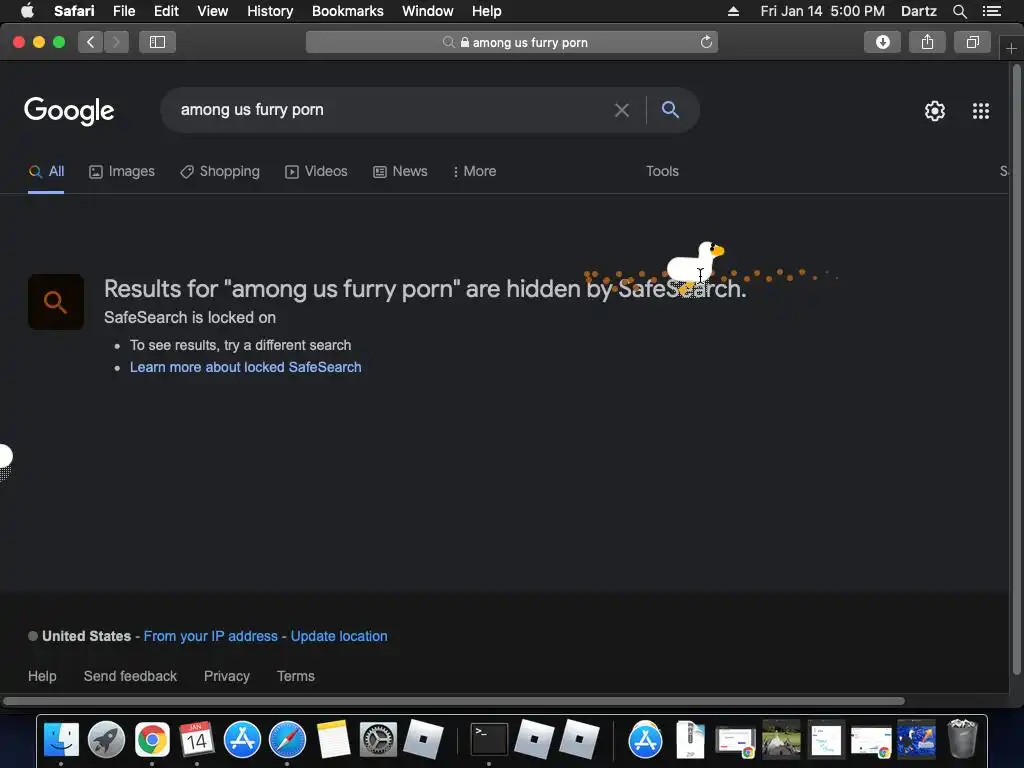Switch to the Videos tab
1024x768 pixels.
[x=316, y=172]
